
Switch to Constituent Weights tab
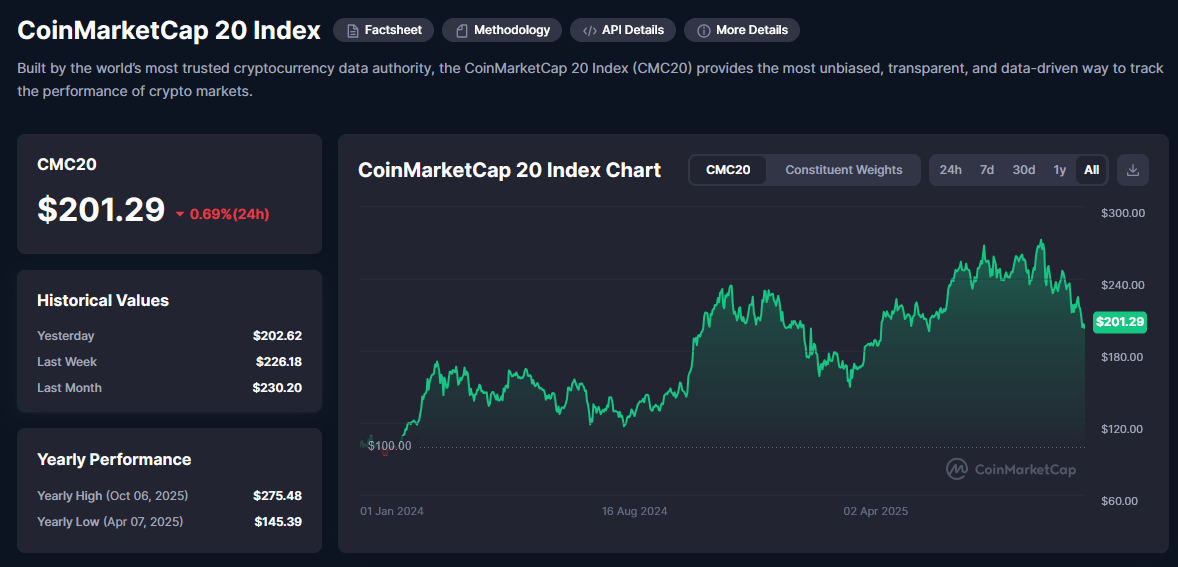click(844, 170)
